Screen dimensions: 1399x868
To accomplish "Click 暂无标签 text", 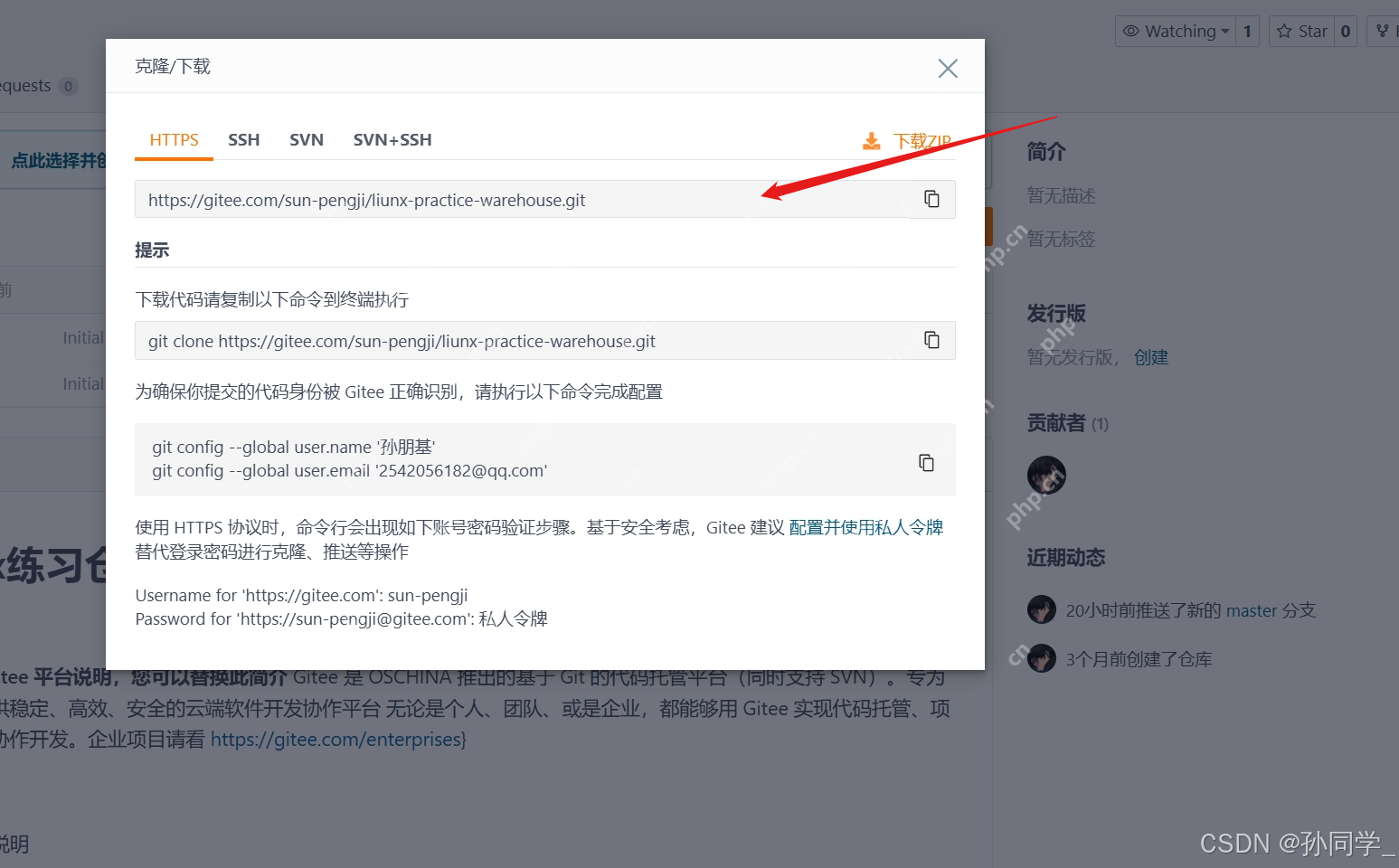I will (x=1062, y=239).
